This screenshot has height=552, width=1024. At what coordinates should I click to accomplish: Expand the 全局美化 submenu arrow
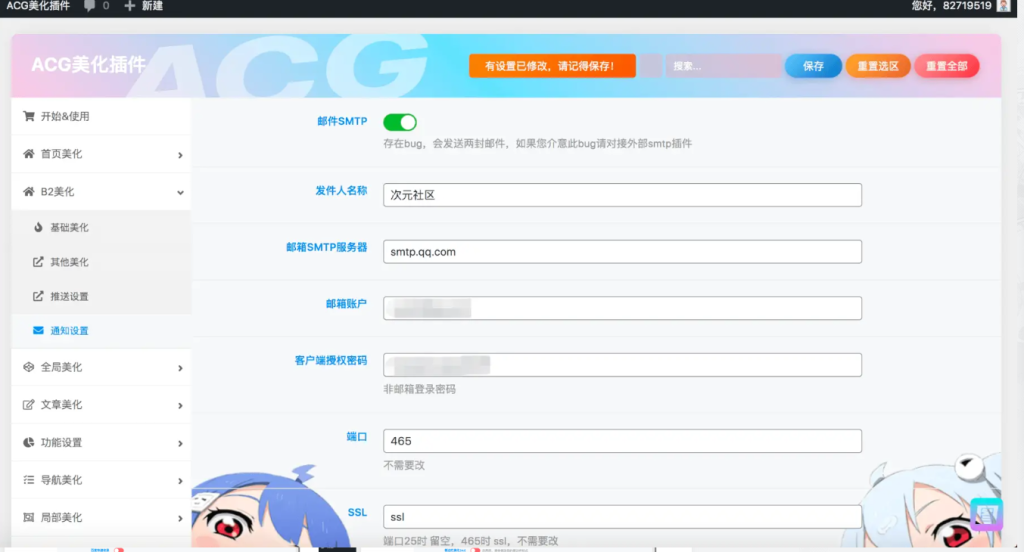pyautogui.click(x=180, y=368)
